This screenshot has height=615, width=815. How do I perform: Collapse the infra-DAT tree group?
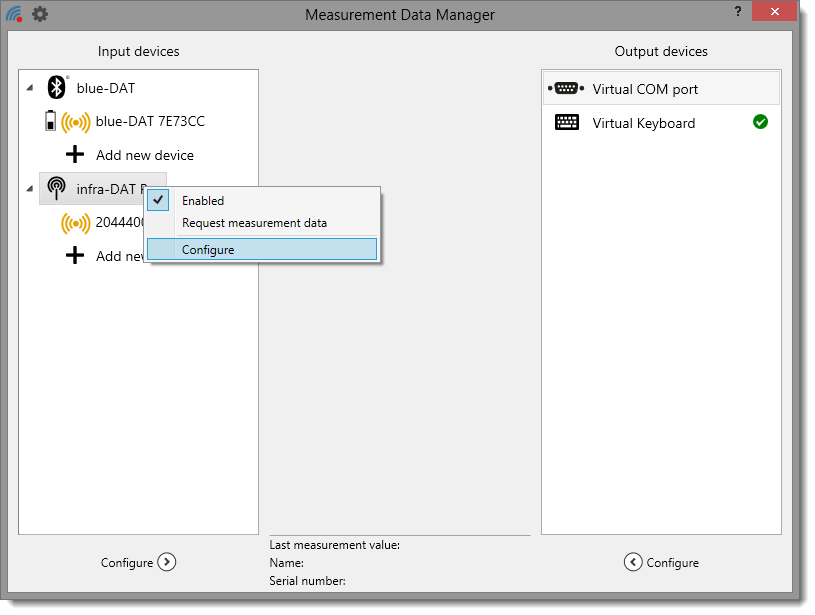click(x=29, y=189)
